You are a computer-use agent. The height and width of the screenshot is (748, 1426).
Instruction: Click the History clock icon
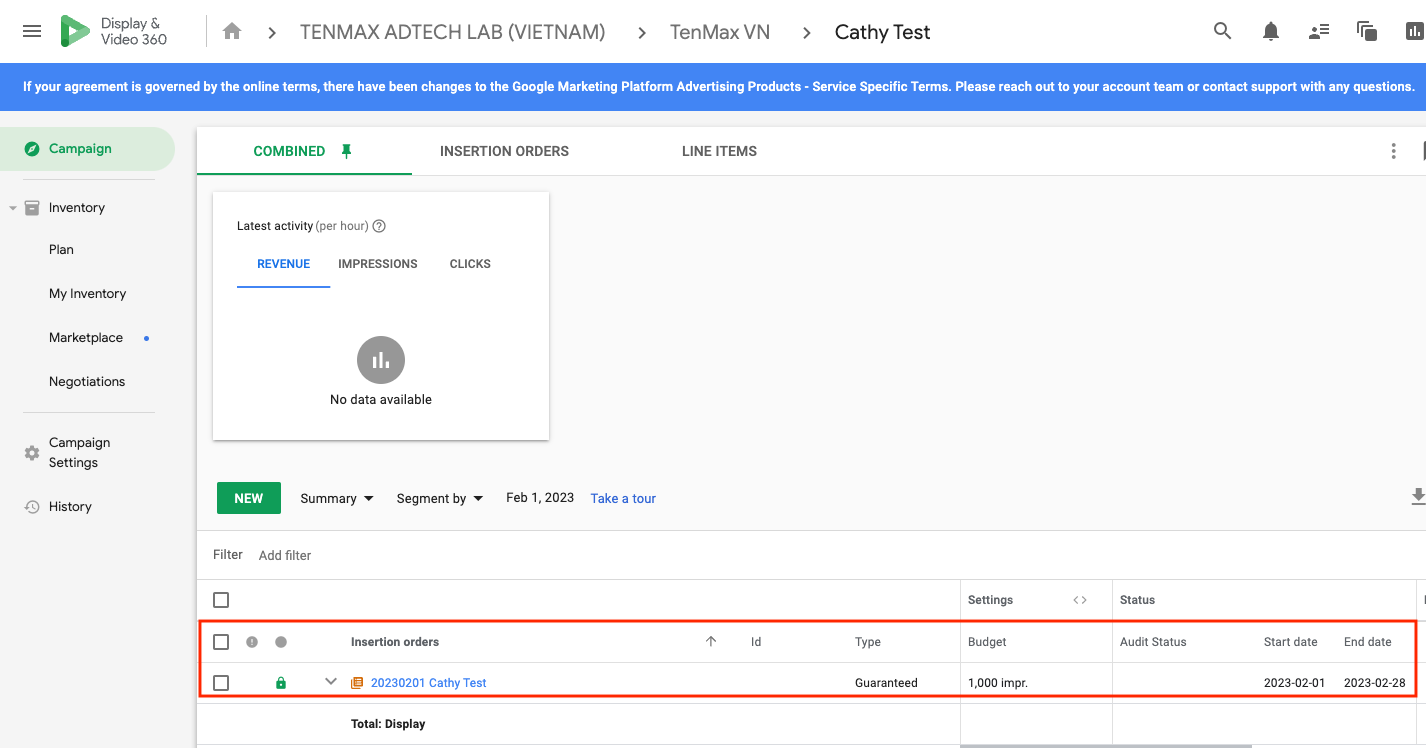(x=32, y=507)
